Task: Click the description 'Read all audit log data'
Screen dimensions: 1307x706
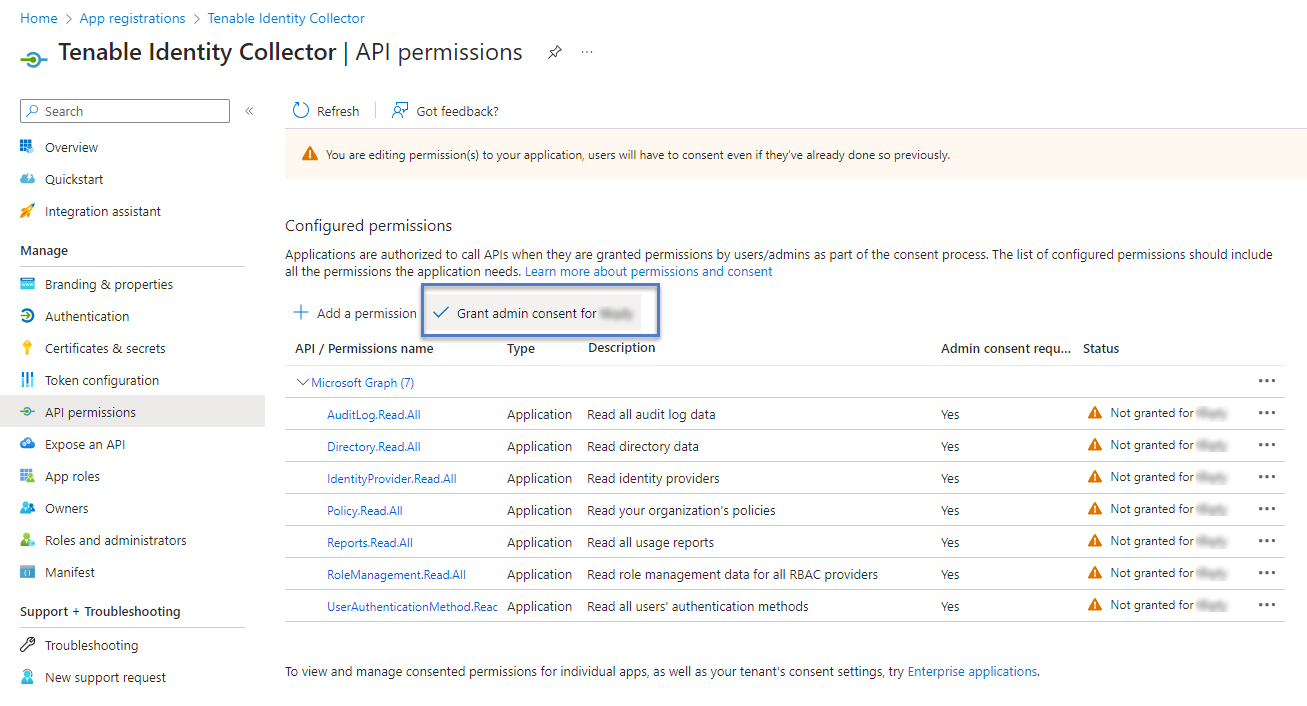Action: [x=651, y=414]
